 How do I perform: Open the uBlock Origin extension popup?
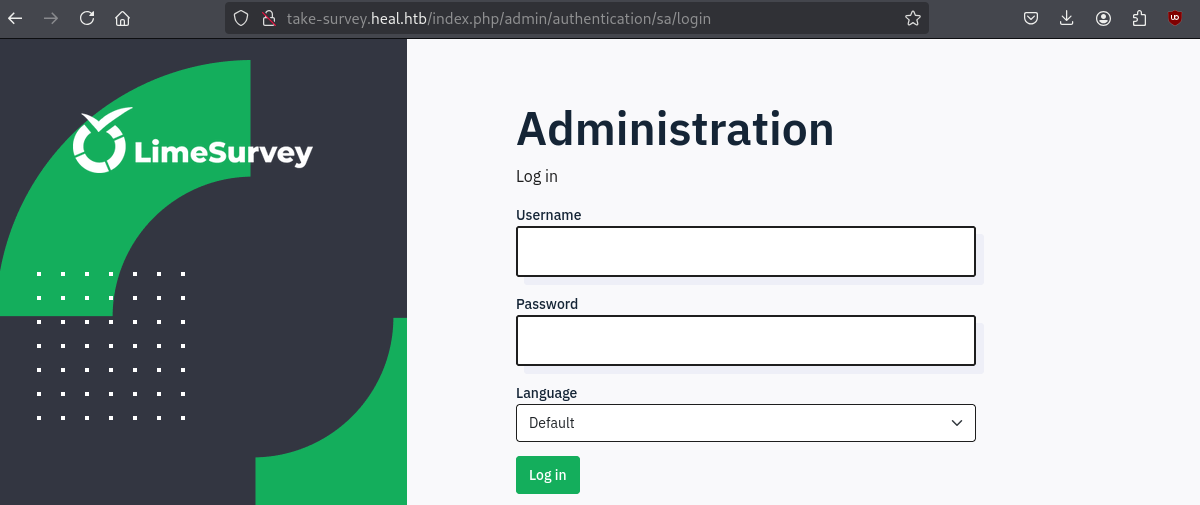[1175, 18]
